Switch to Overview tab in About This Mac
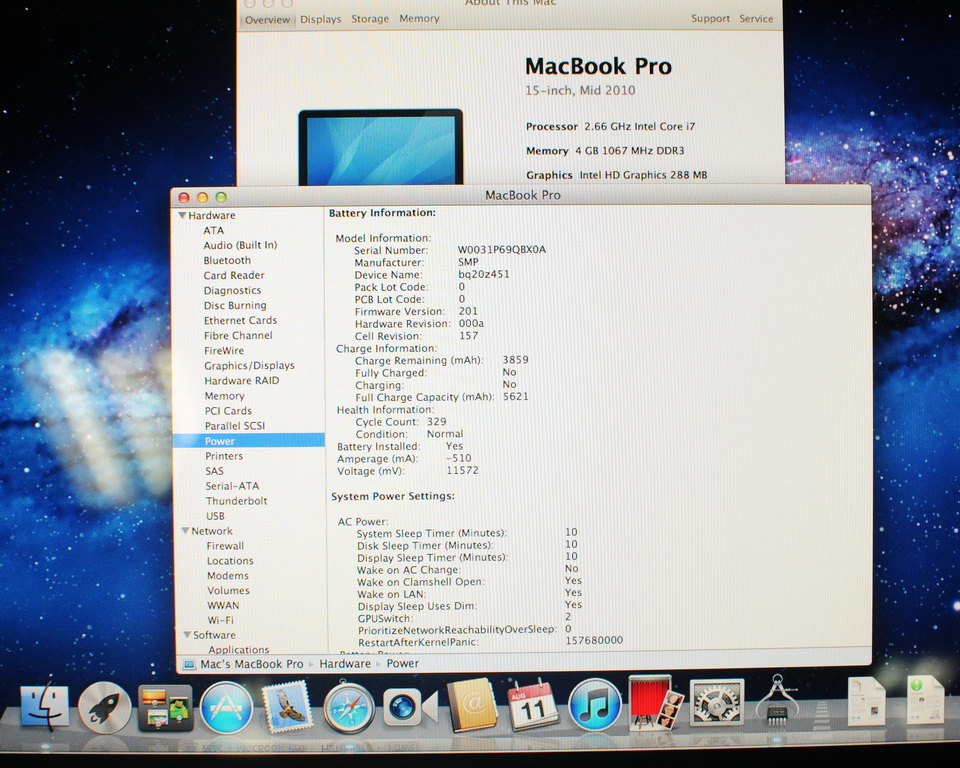 (267, 20)
